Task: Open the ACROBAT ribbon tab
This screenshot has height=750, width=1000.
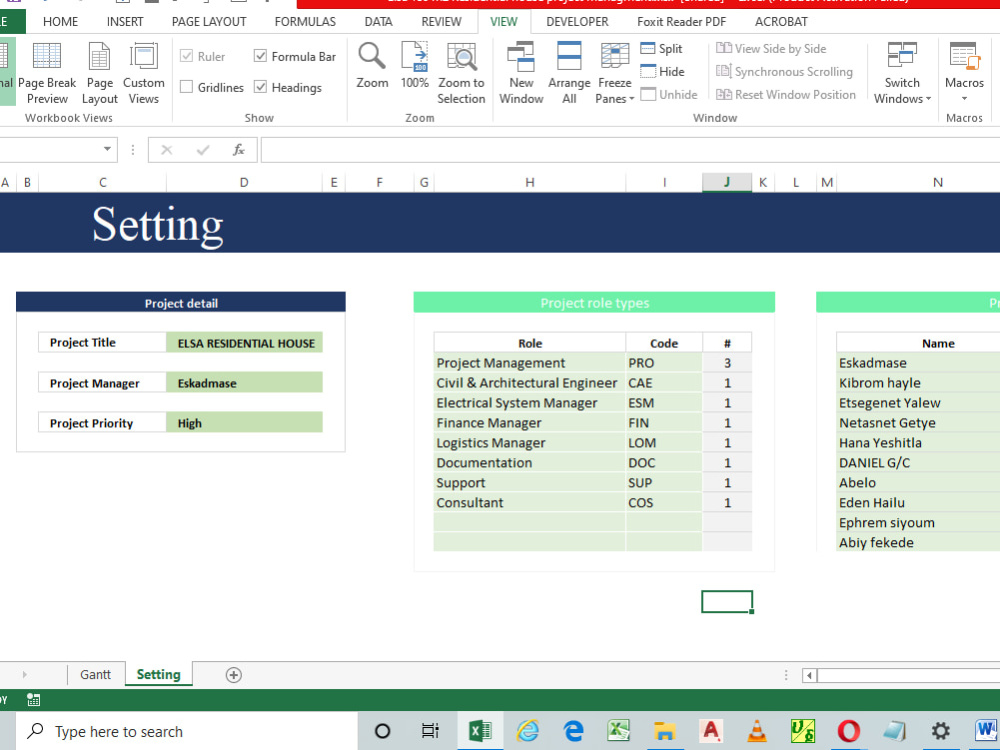Action: [781, 22]
